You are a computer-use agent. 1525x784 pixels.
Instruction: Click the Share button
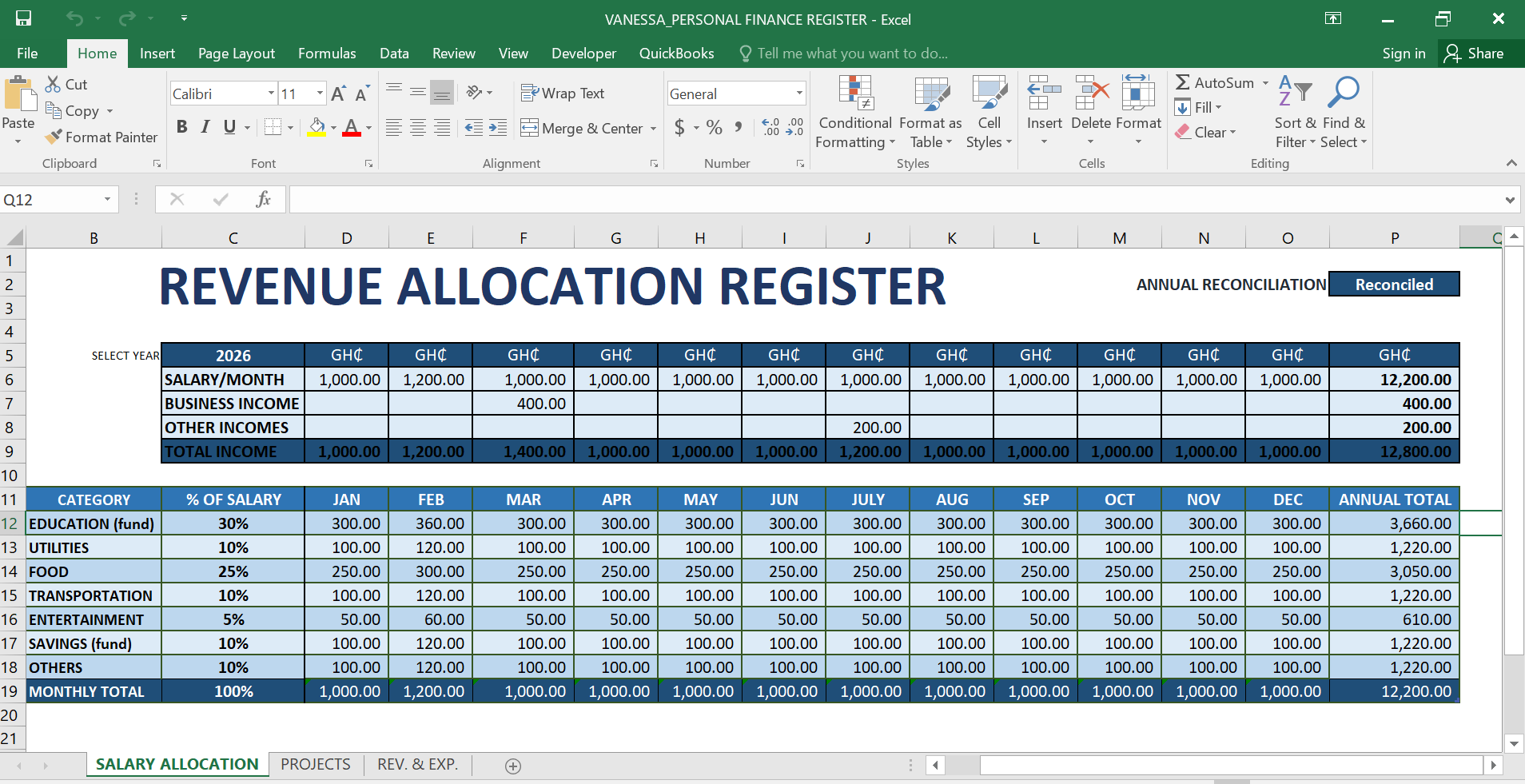click(x=1475, y=54)
